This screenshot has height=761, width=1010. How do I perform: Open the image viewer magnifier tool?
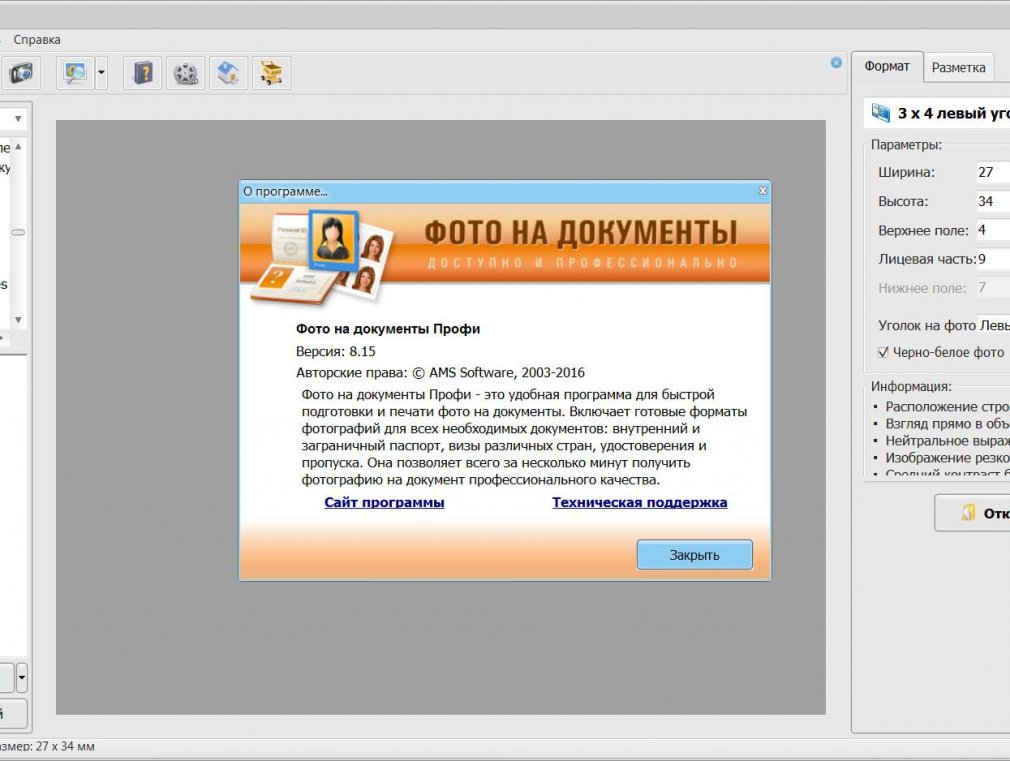pyautogui.click(x=75, y=72)
